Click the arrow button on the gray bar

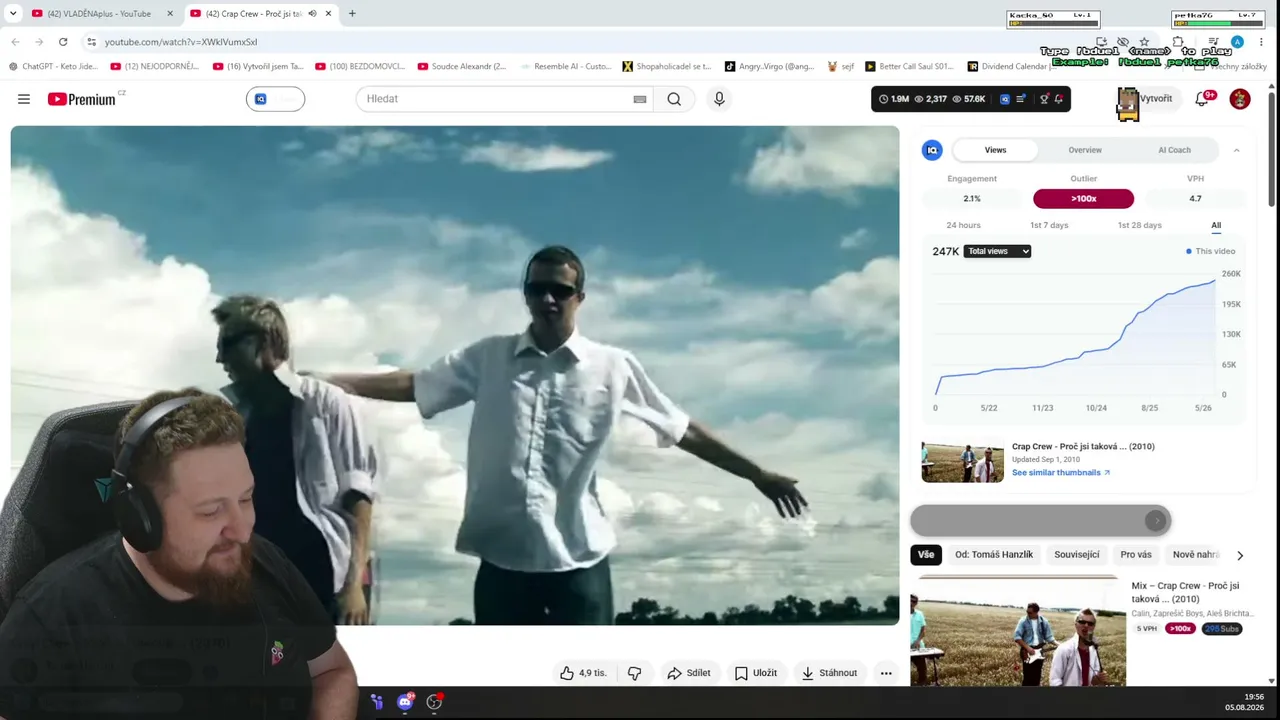tap(1156, 520)
